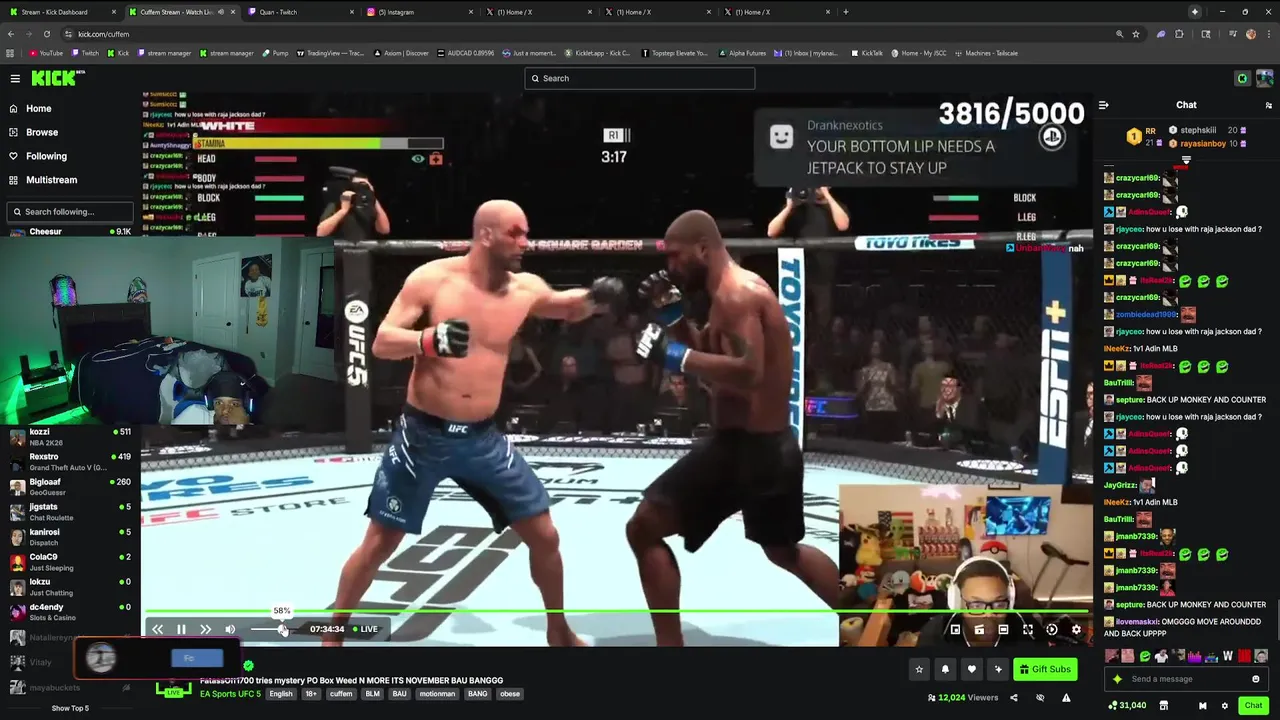1280x720 pixels.
Task: Open a new browser tab
Action: (846, 12)
